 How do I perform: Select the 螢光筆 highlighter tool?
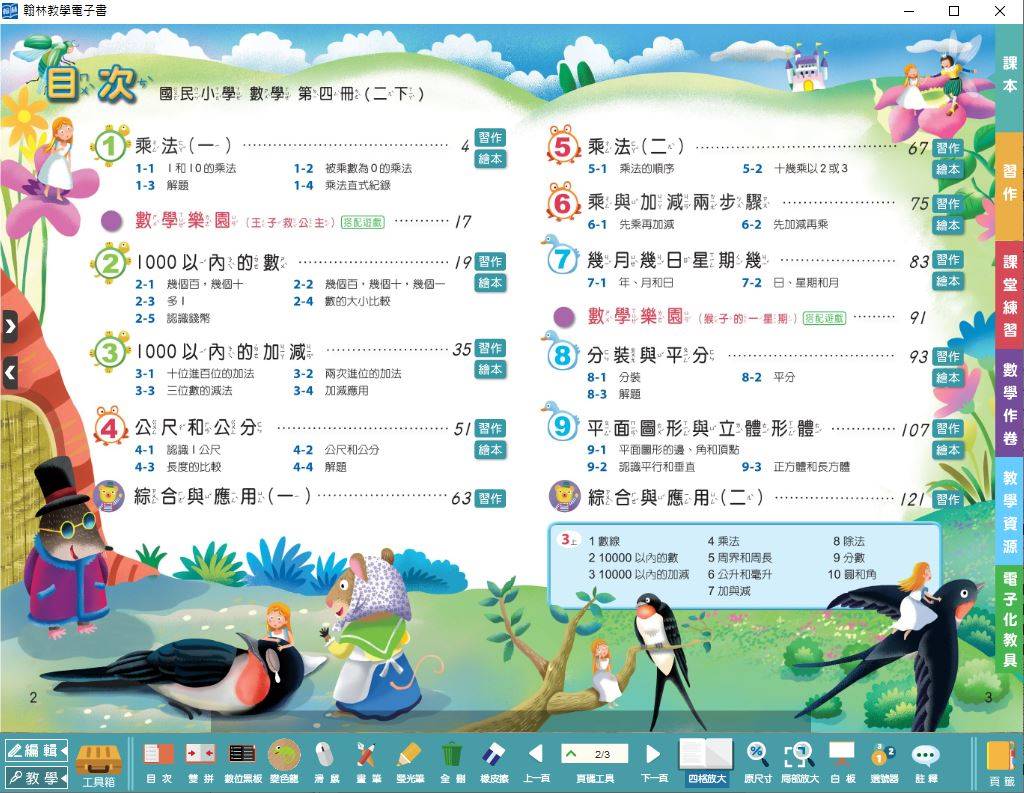[410, 763]
